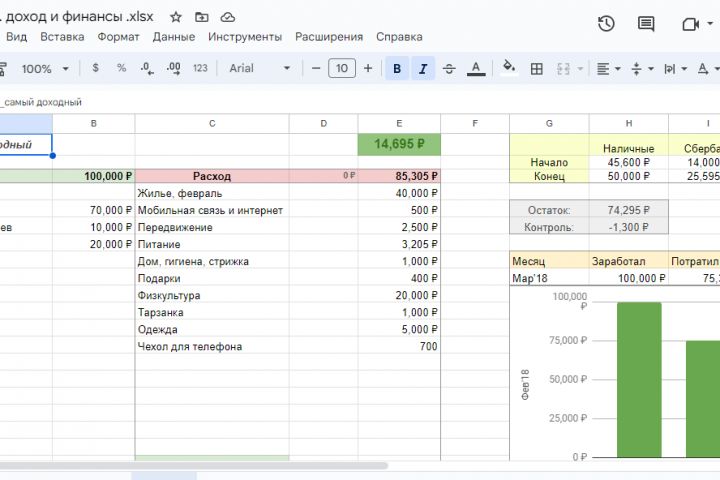The height and width of the screenshot is (480, 720).
Task: Select the Остаток value 74,295 ₽
Action: [629, 210]
